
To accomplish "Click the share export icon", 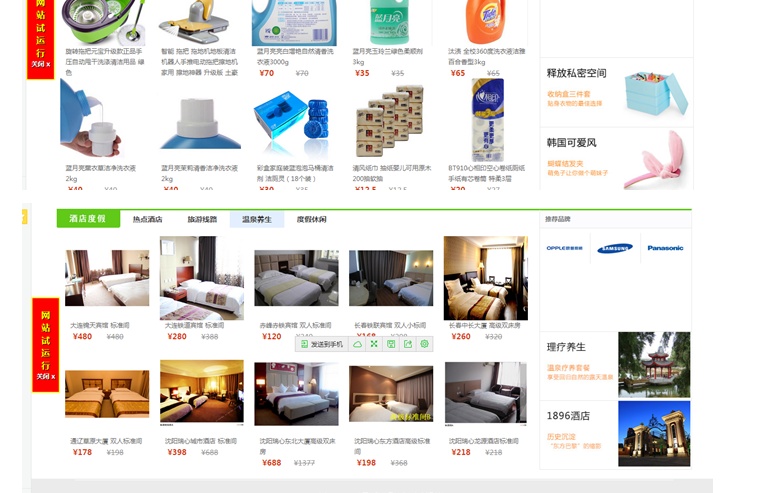I will coord(408,344).
